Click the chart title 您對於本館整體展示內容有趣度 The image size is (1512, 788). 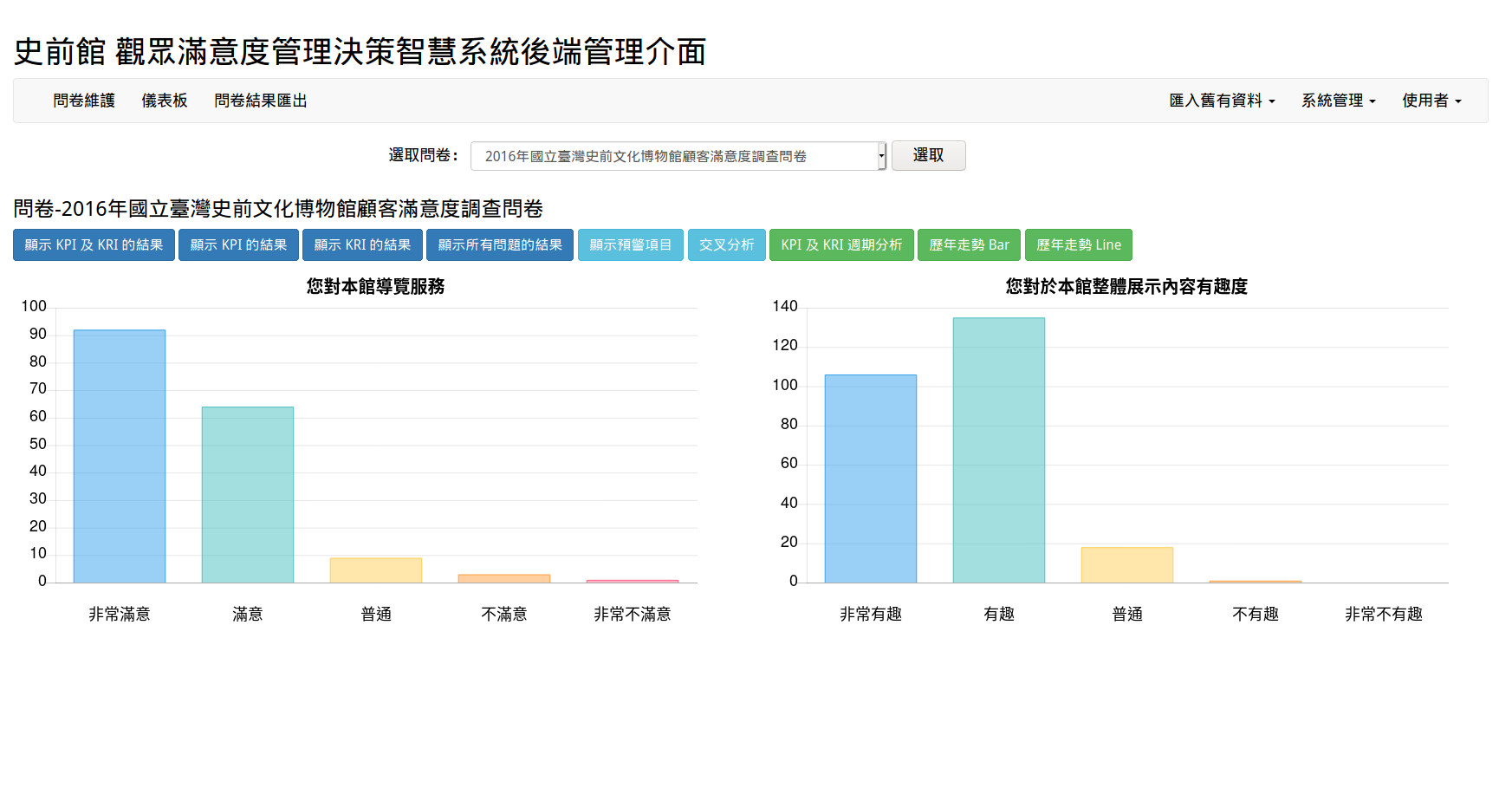[x=1126, y=286]
